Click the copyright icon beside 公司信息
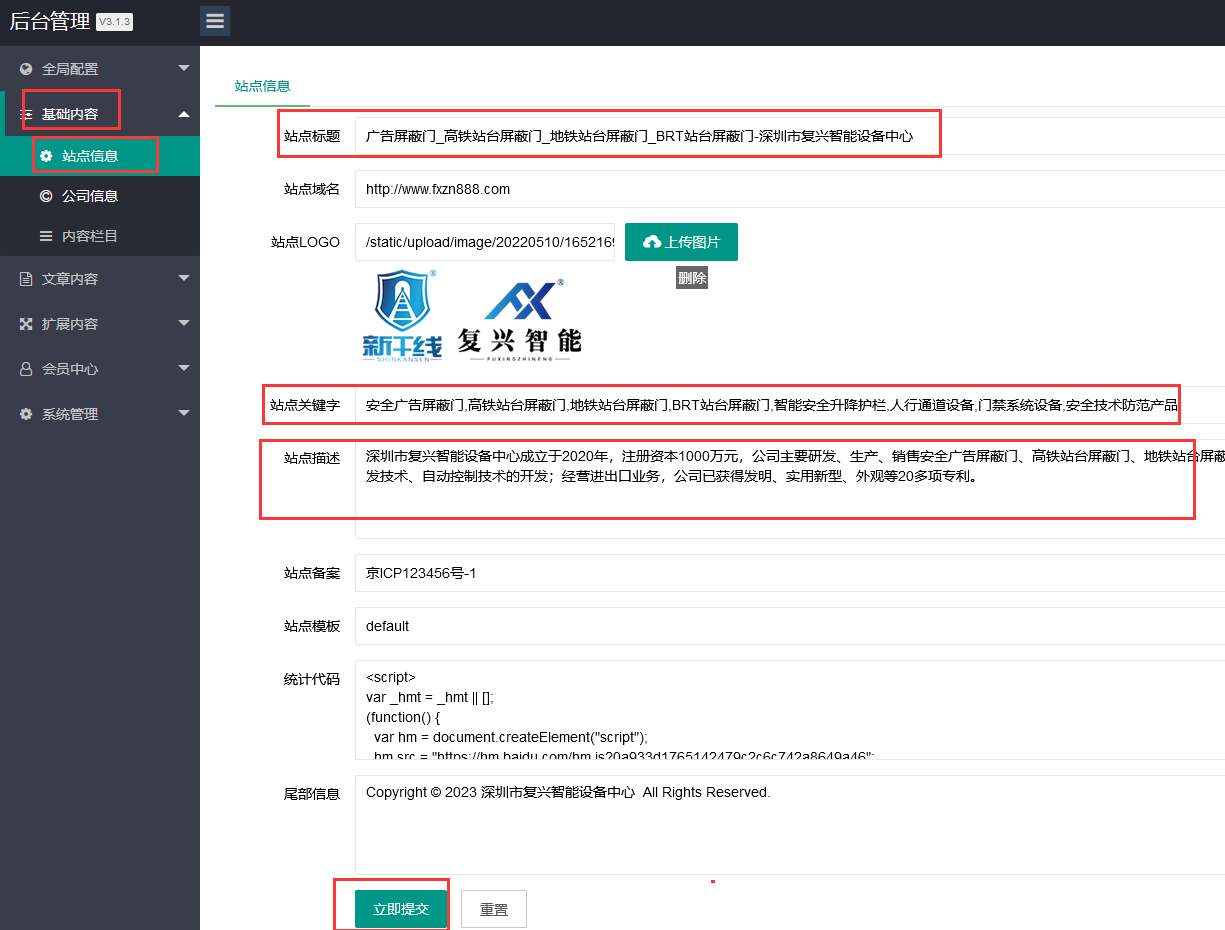The height and width of the screenshot is (930, 1225). 46,196
